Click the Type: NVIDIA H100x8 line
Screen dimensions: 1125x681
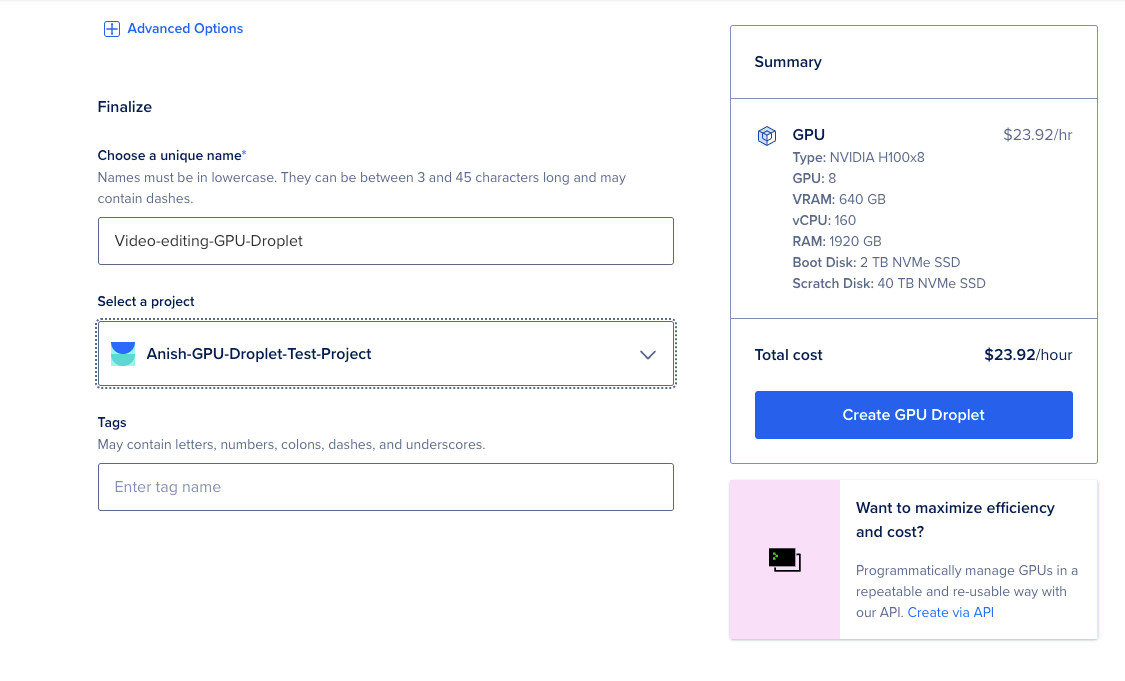click(x=858, y=157)
